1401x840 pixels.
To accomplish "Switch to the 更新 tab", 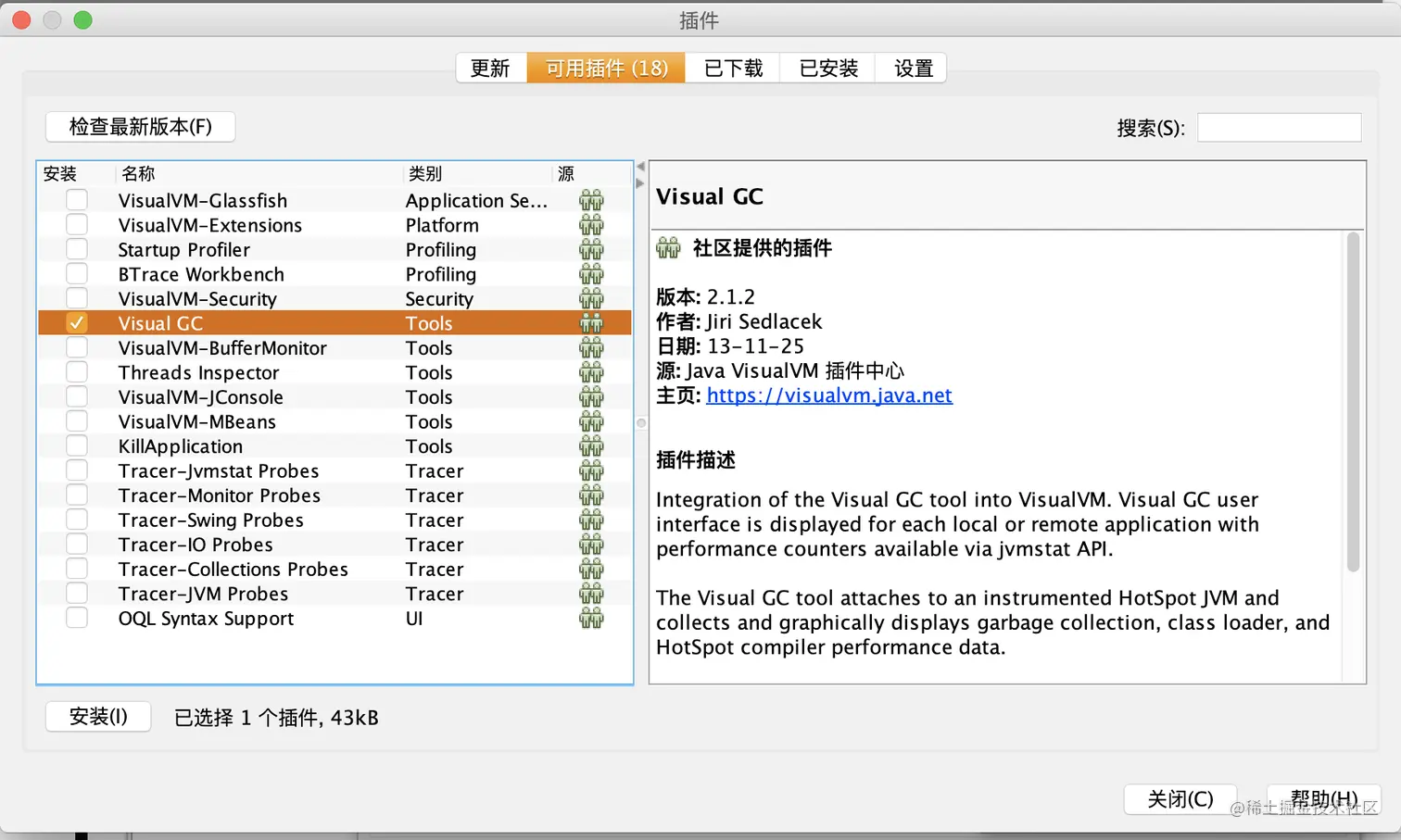I will (x=491, y=68).
